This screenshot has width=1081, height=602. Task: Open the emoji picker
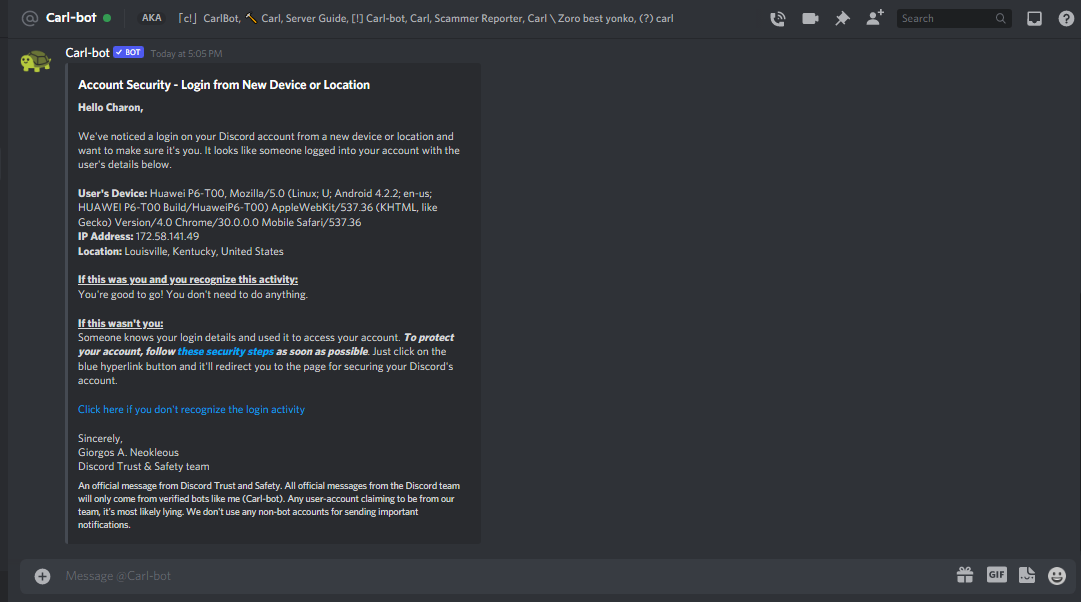[1057, 576]
